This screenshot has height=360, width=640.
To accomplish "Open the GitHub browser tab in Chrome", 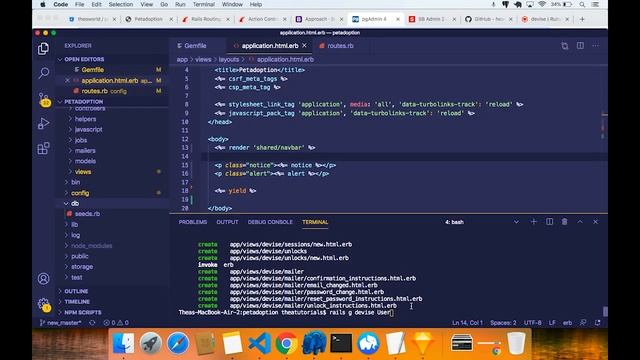I will [x=488, y=19].
